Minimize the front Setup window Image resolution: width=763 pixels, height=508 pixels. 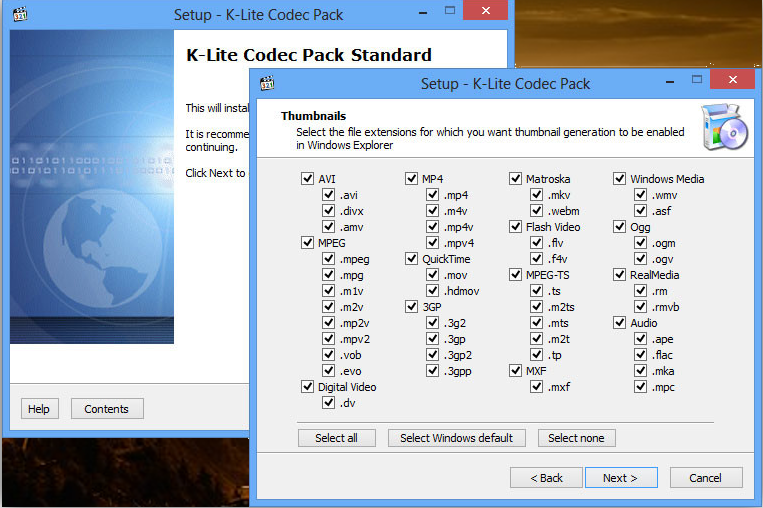[x=670, y=80]
